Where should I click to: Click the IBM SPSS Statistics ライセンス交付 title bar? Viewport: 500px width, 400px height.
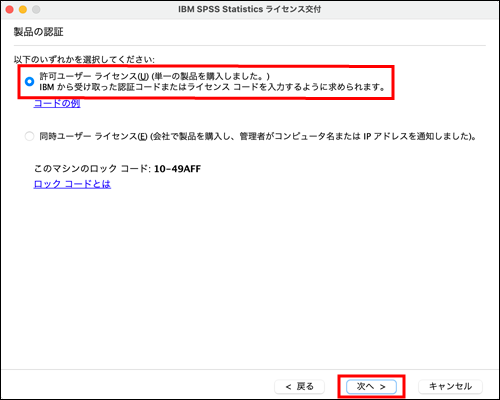pos(249,9)
